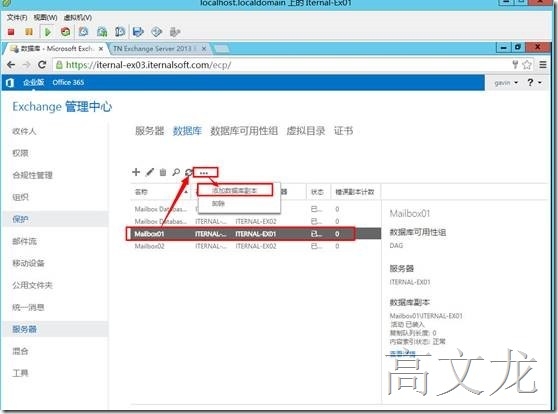Screen dimensions: 558x414
Task: Open 邮件流 in the left navigation
Action: 25,241
